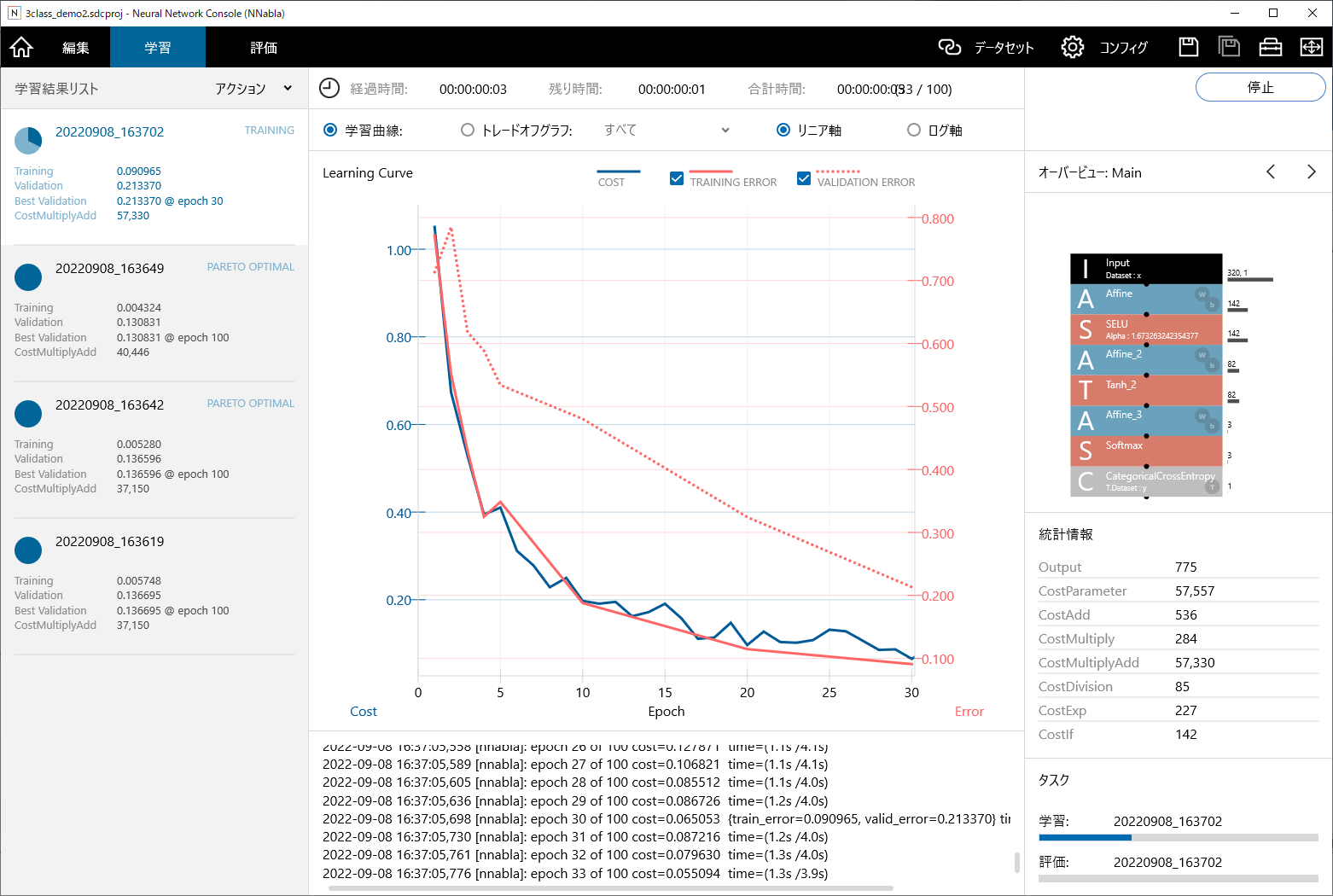The width and height of the screenshot is (1333, 896).
Task: Open the コンフィグ (Config) settings
Action: (1104, 47)
